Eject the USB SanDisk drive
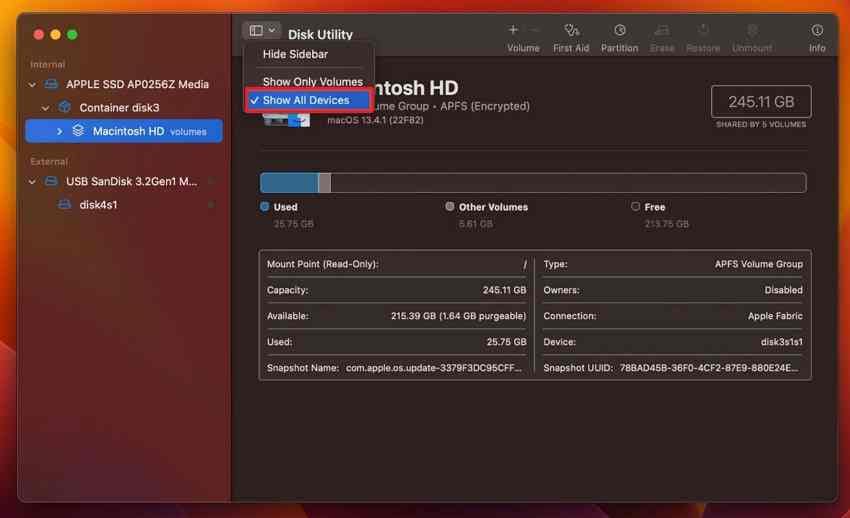This screenshot has width=850, height=518. tap(211, 181)
